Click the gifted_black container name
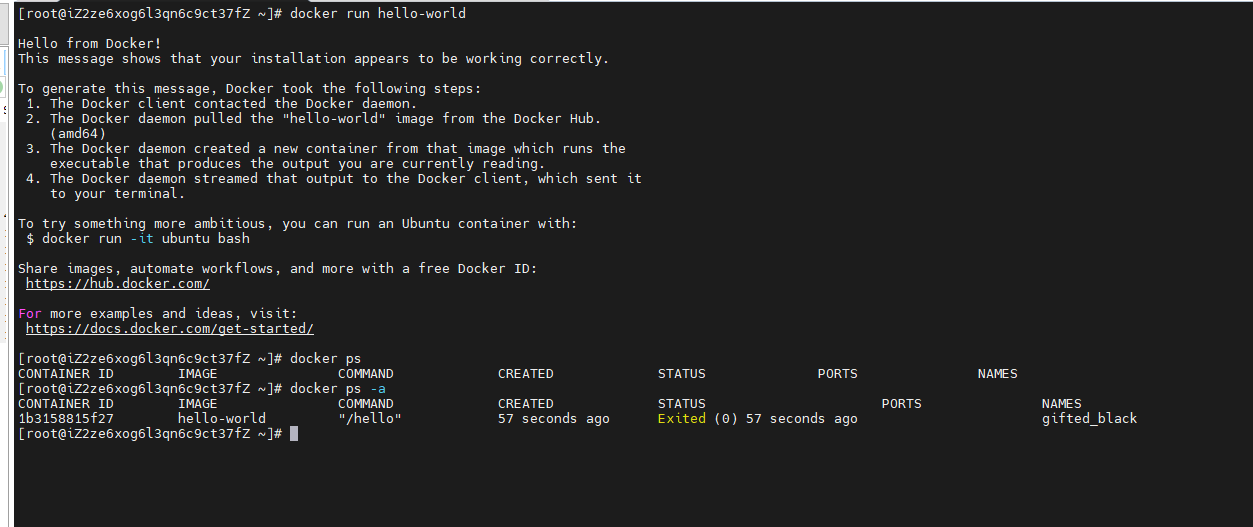Viewport: 1253px width, 527px height. coord(1089,419)
